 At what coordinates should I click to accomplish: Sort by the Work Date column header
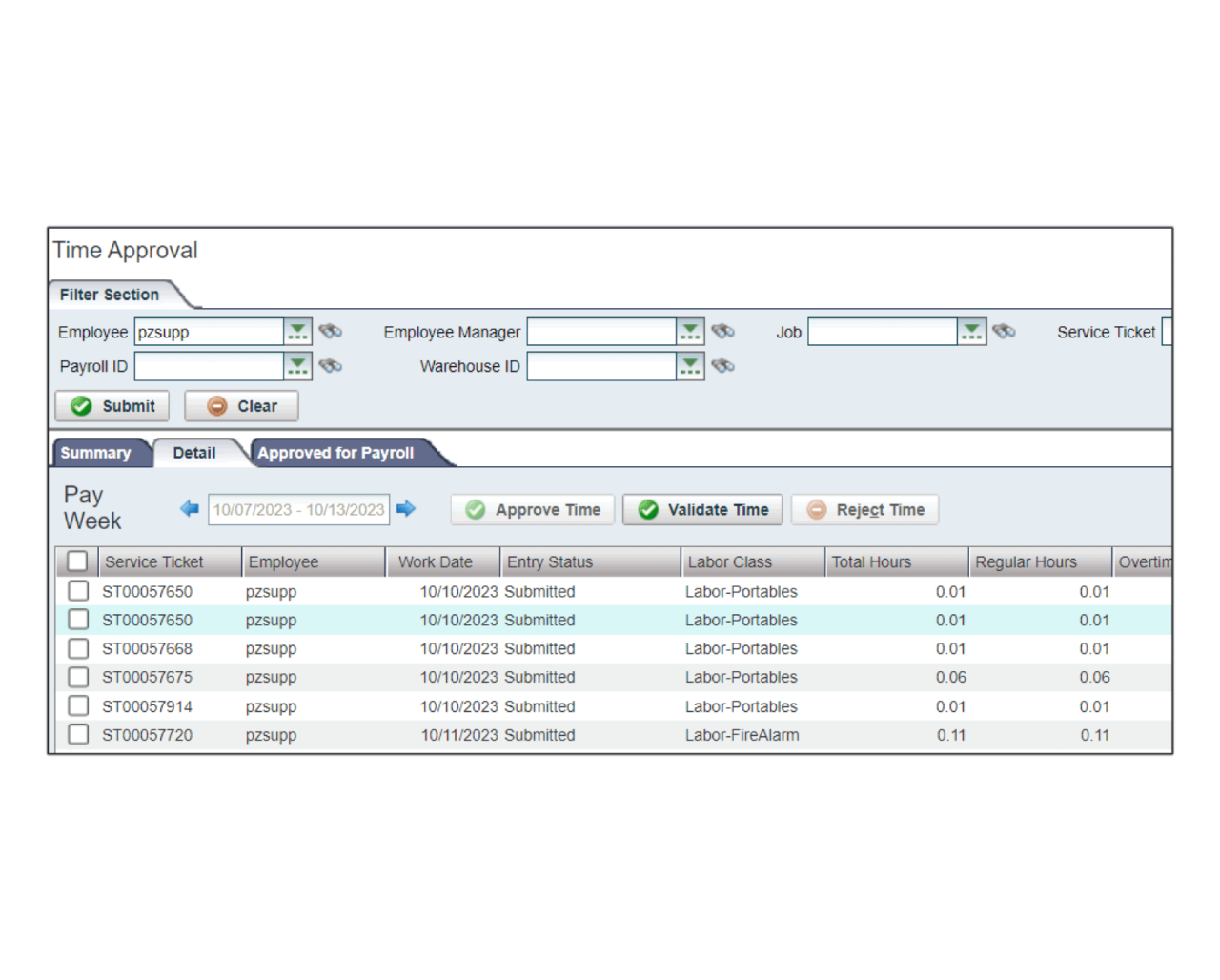pos(436,562)
